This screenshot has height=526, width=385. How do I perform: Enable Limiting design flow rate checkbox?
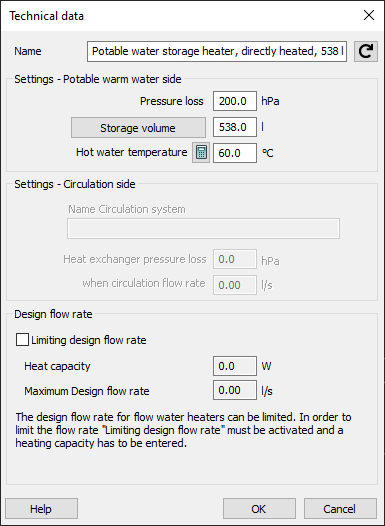pyautogui.click(x=22, y=340)
